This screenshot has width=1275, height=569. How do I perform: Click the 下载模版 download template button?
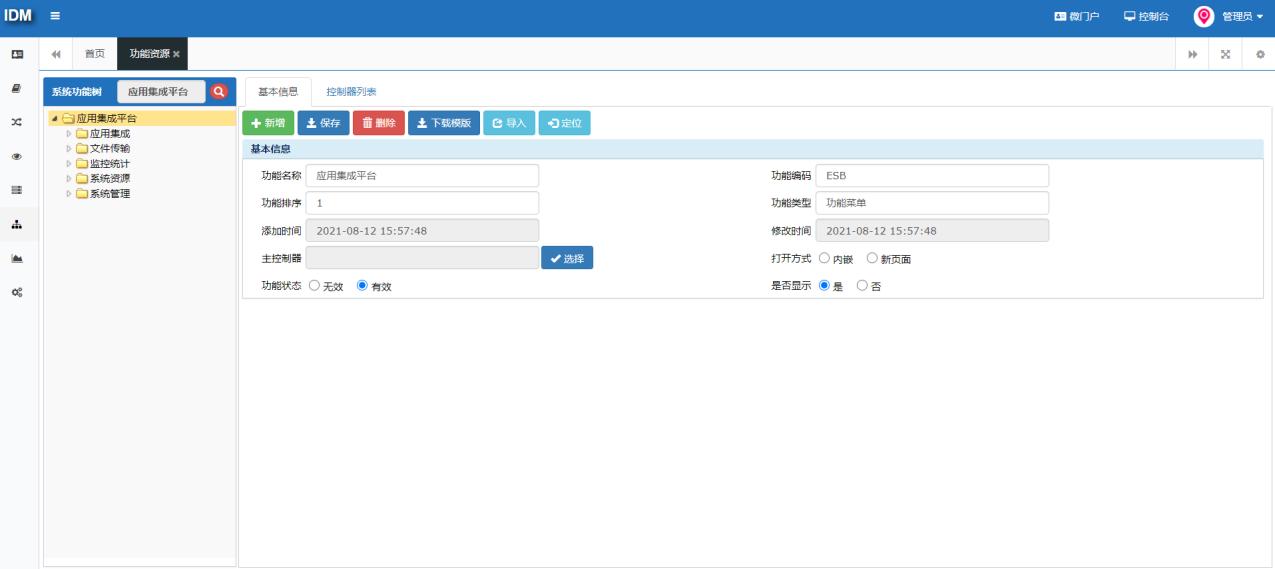[444, 123]
